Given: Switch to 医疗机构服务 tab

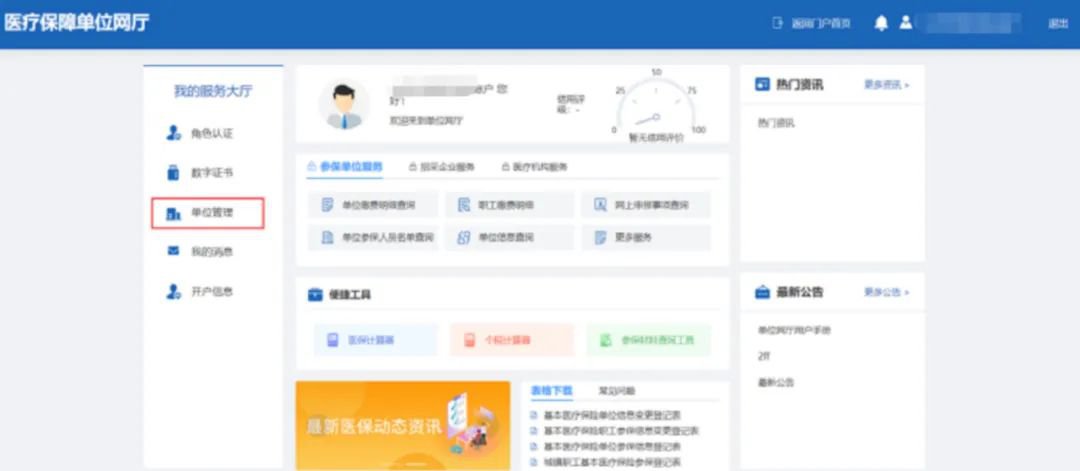Looking at the screenshot, I should point(534,167).
